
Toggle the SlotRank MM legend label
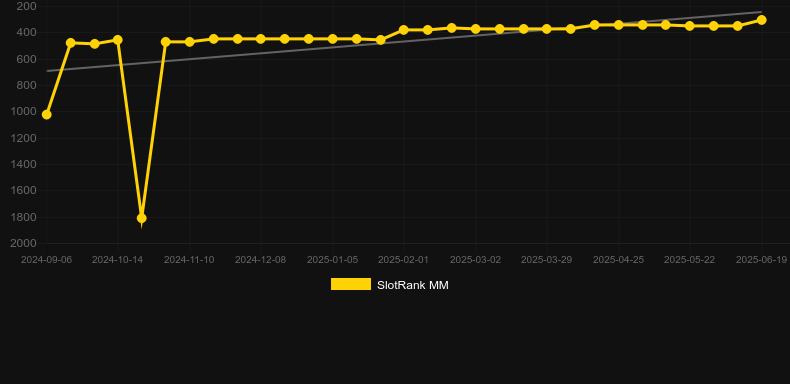point(413,285)
